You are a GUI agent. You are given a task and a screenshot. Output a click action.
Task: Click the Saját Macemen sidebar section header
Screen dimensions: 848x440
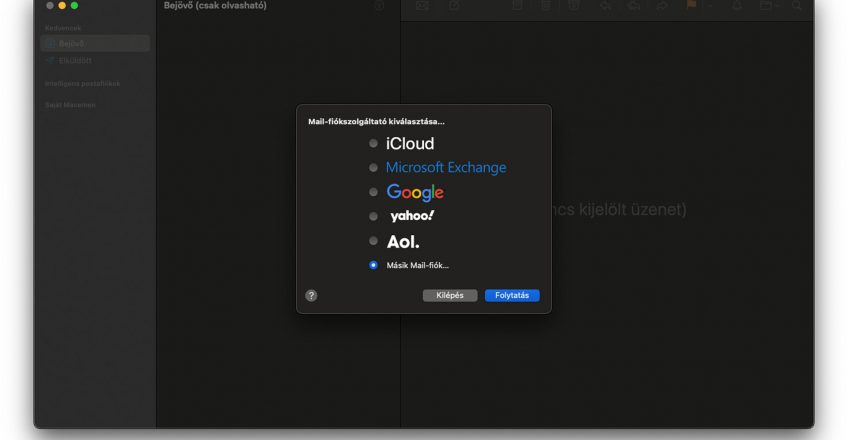70,105
